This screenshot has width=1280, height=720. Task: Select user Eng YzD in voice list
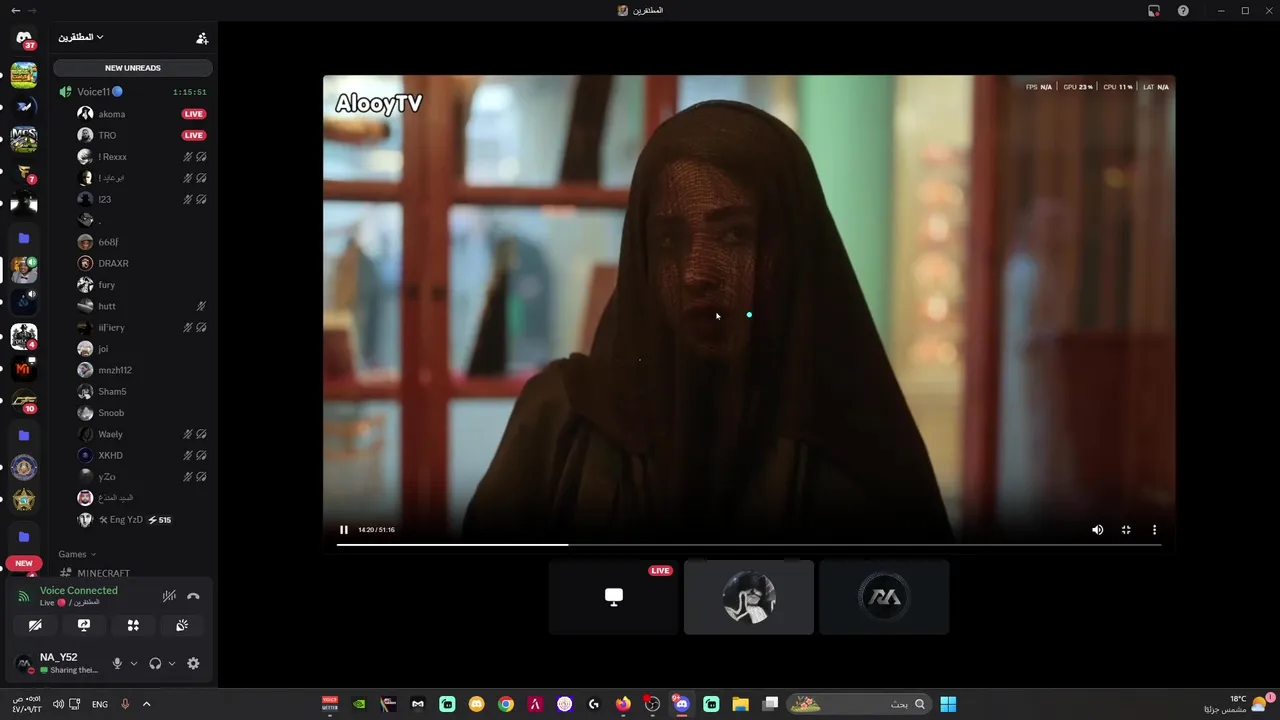point(141,520)
